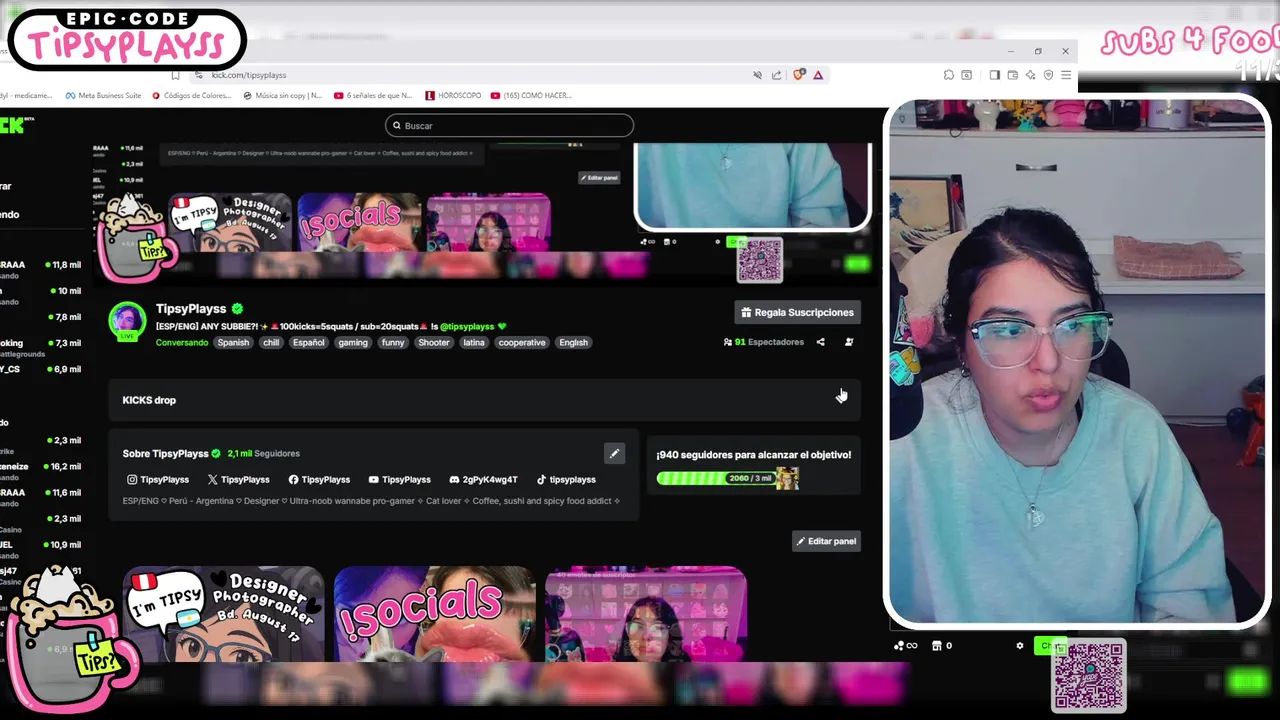Click the 91 Espectadores viewer count
This screenshot has height=720, width=1280.
(764, 342)
